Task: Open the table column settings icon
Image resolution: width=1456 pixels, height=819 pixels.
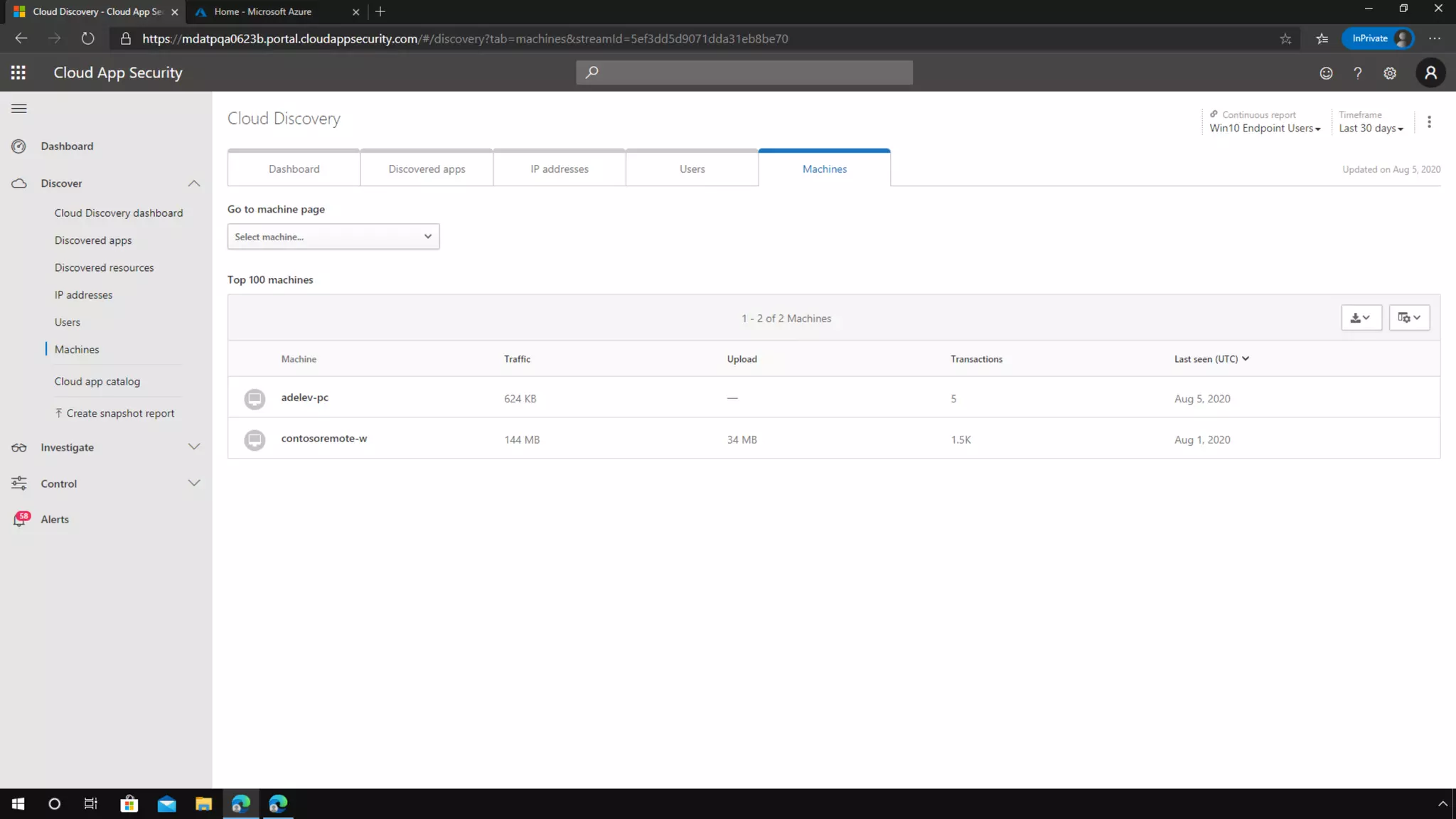Action: point(1409,318)
